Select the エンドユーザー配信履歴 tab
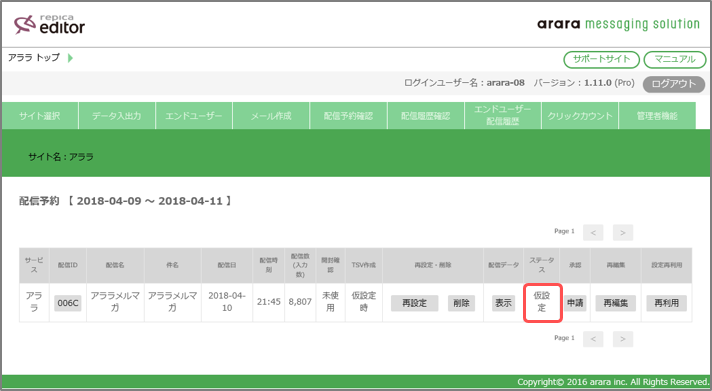The width and height of the screenshot is (712, 391). coord(503,116)
